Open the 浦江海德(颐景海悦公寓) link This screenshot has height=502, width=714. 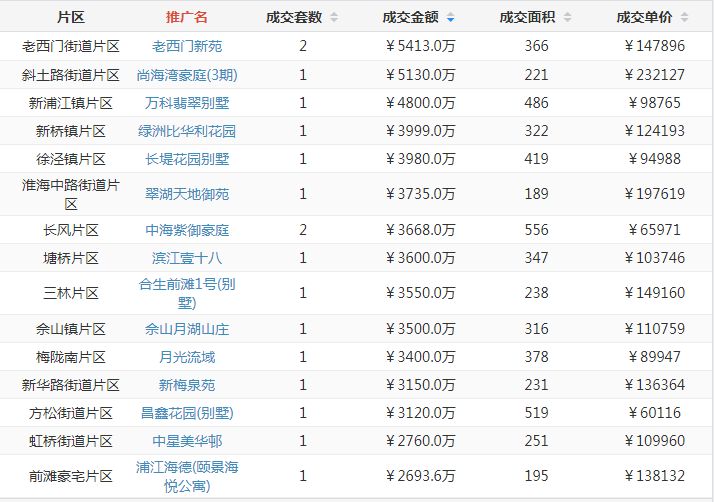tap(187, 476)
